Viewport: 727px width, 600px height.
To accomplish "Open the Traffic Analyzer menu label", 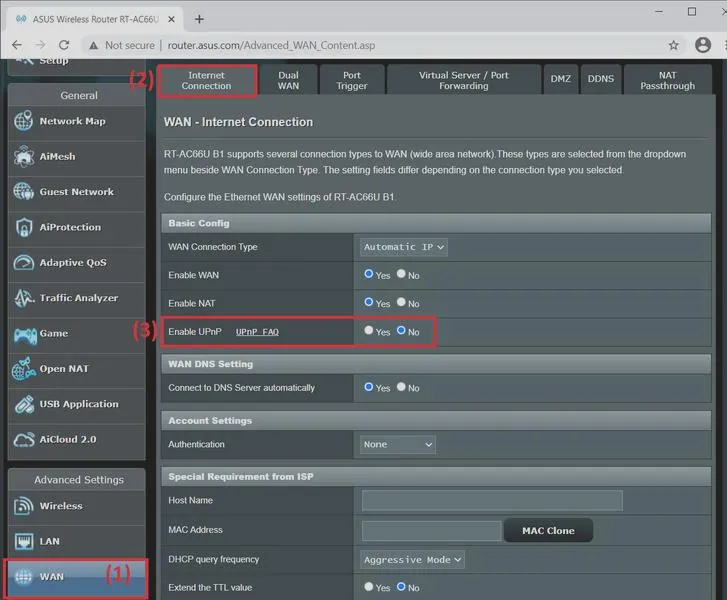I will pyautogui.click(x=79, y=298).
